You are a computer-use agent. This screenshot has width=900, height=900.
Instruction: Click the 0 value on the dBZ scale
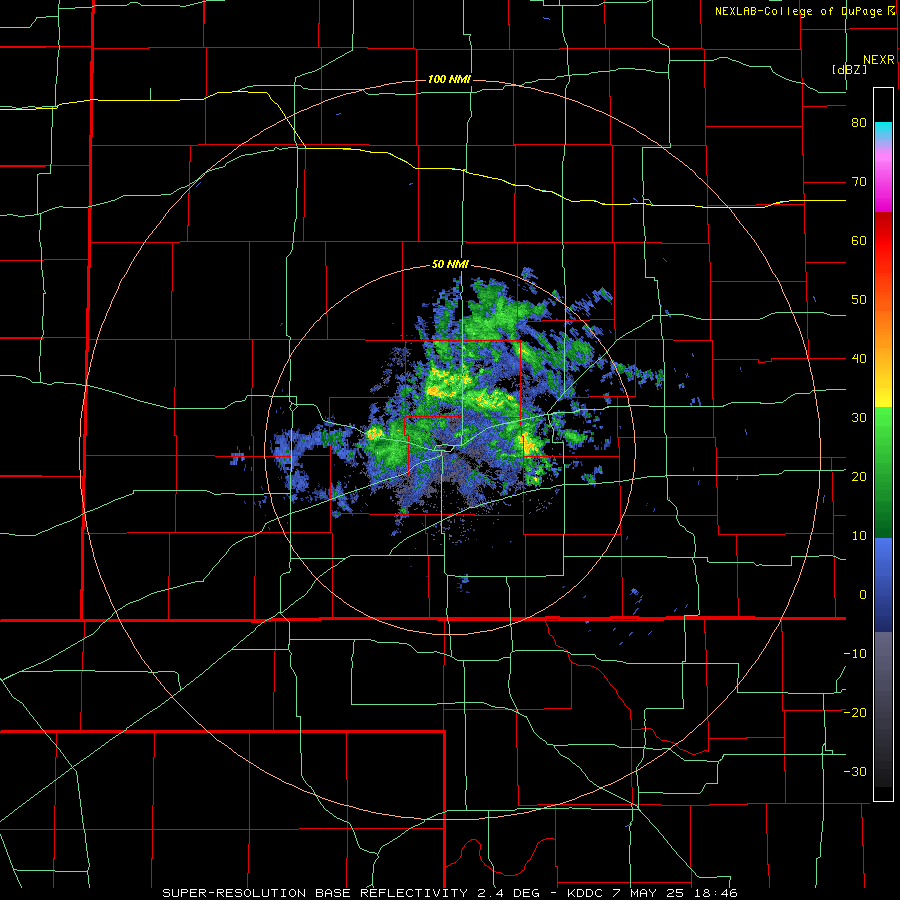863,595
